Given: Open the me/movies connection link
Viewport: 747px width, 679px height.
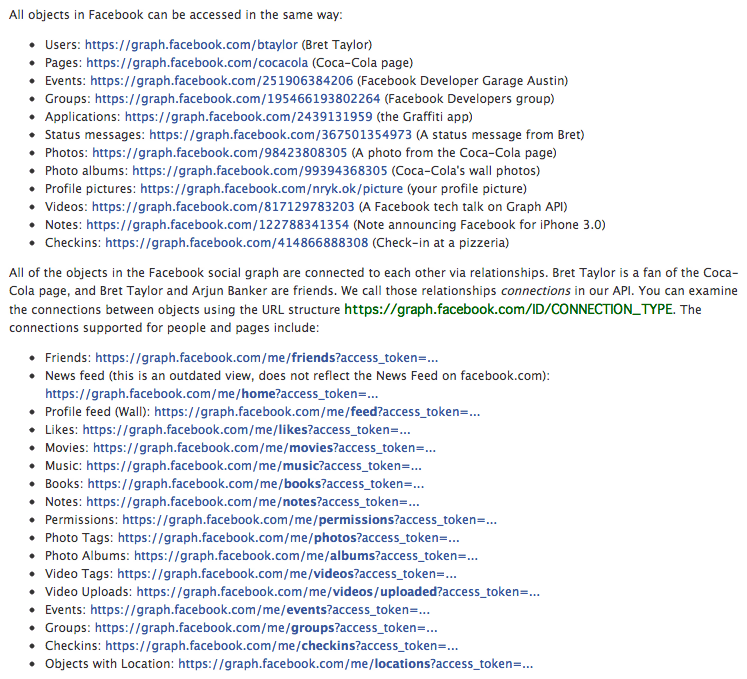Looking at the screenshot, I should 264,448.
